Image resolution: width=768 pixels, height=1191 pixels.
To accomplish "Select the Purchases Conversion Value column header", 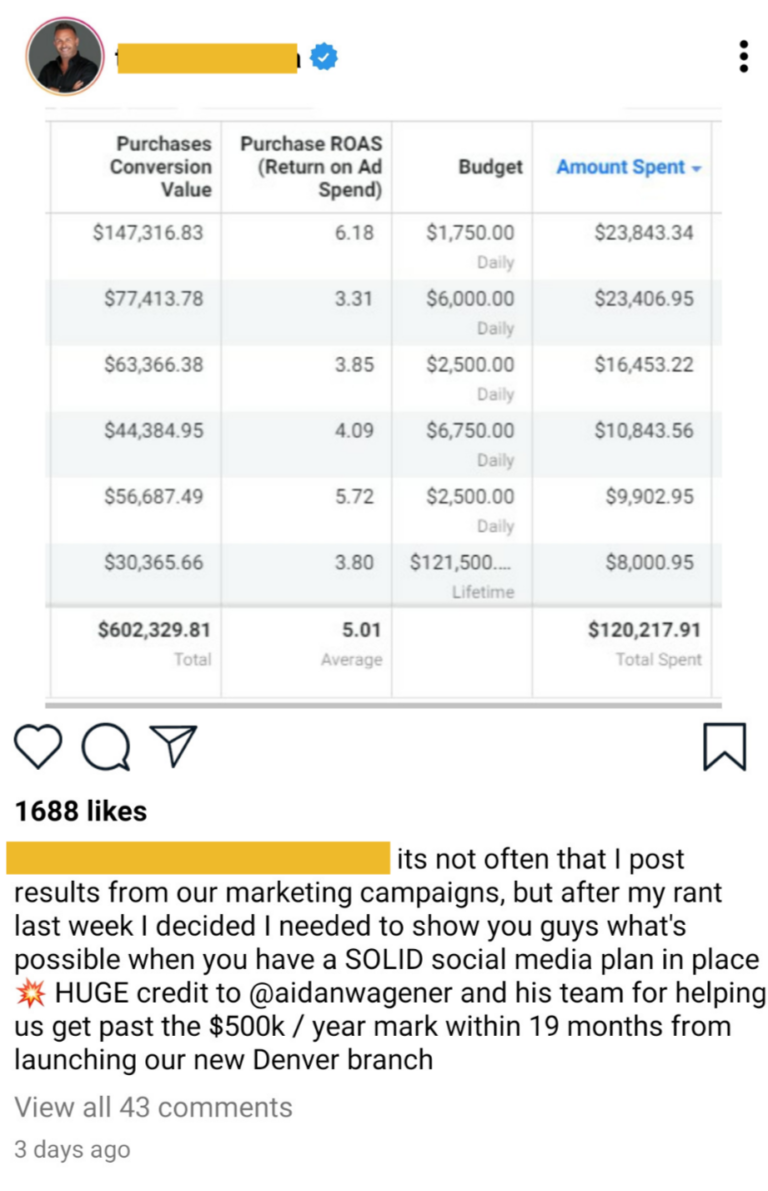I will point(161,166).
